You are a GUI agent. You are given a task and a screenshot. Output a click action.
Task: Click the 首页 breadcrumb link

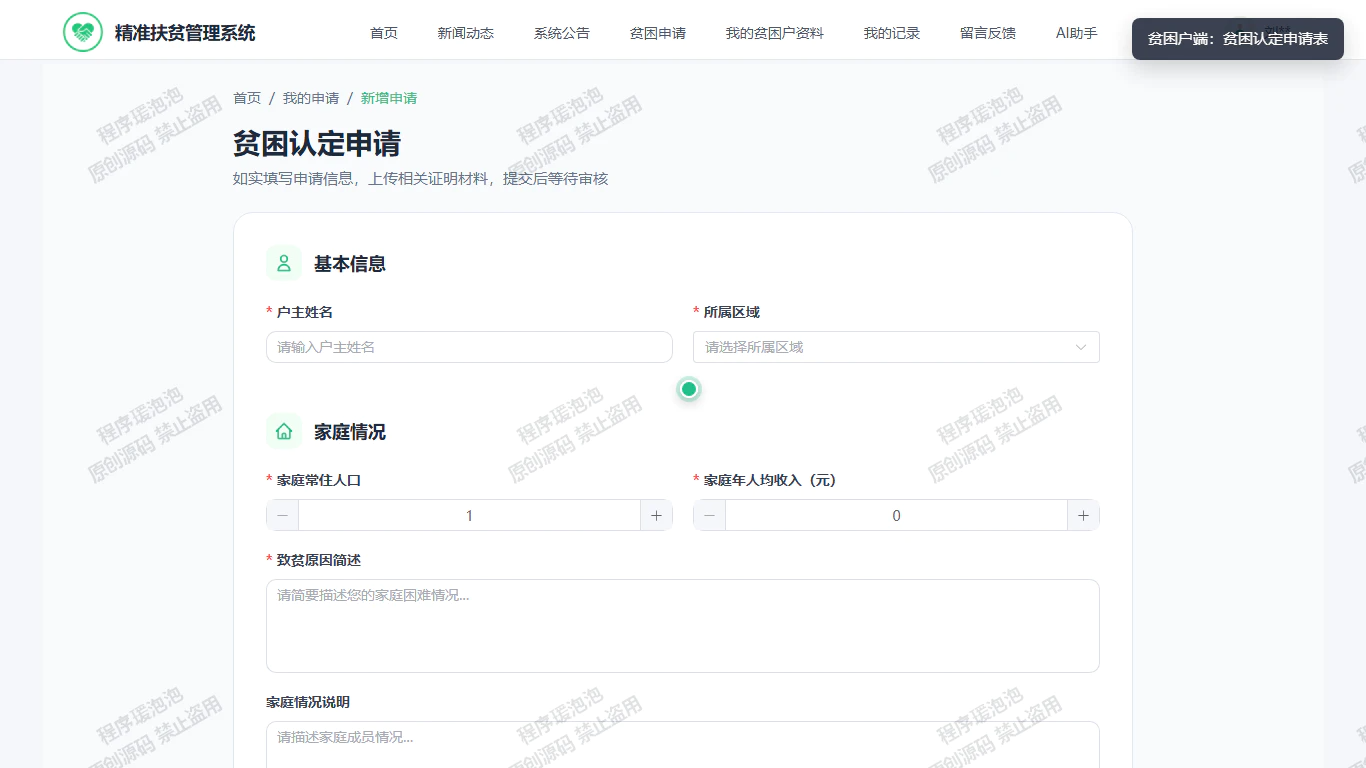[247, 98]
